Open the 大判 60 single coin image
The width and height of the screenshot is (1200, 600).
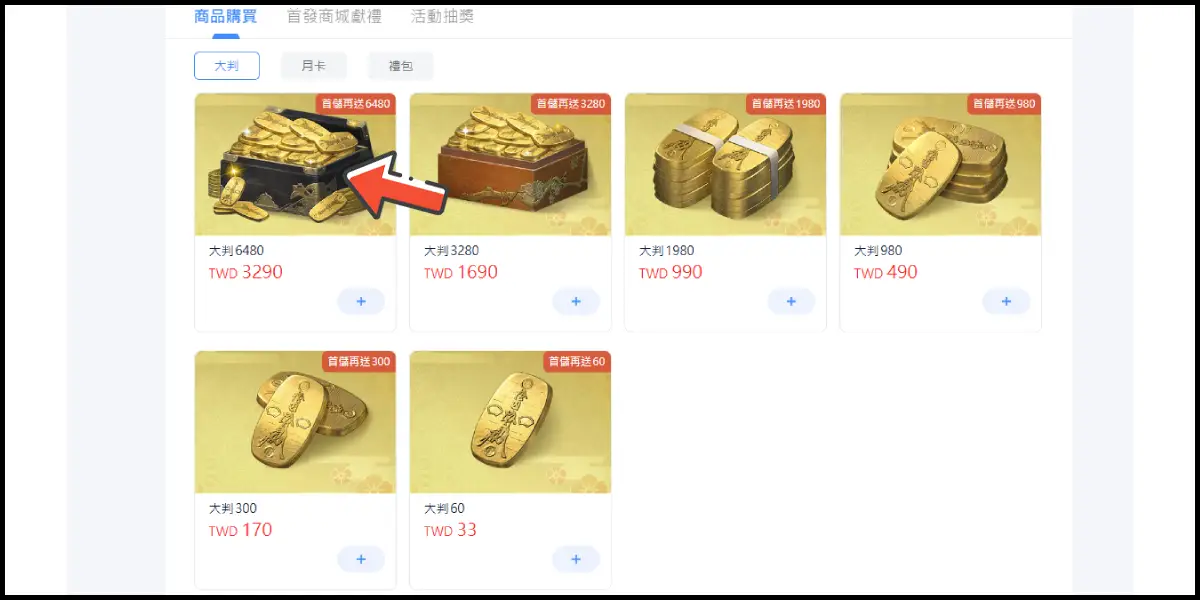pos(510,422)
